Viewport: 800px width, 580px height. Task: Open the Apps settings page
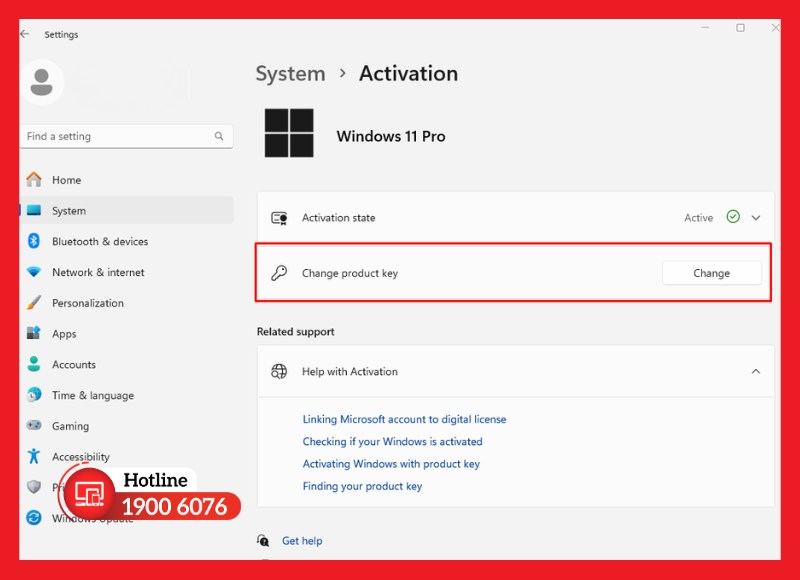pyautogui.click(x=127, y=333)
